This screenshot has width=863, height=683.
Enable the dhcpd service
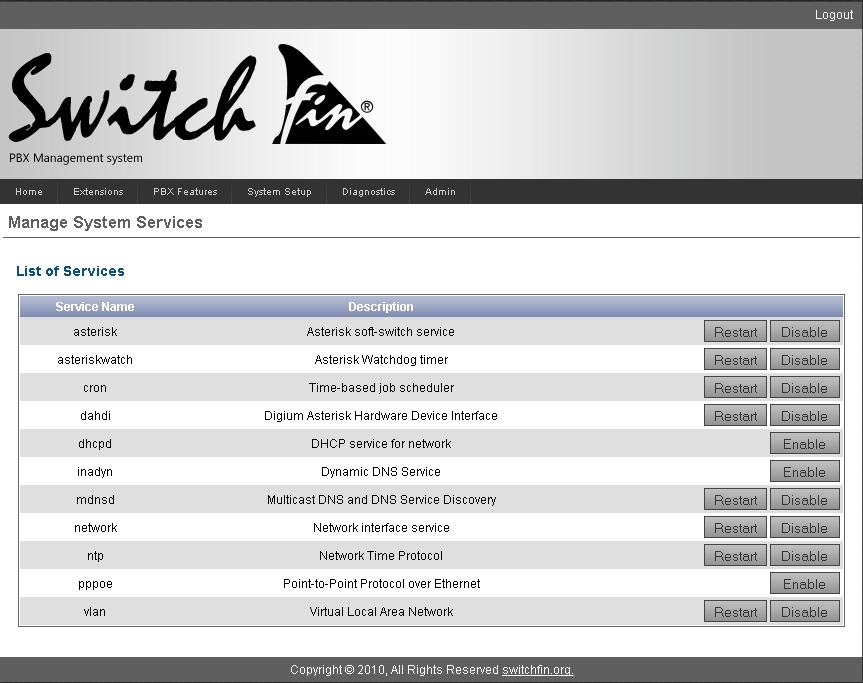point(804,444)
